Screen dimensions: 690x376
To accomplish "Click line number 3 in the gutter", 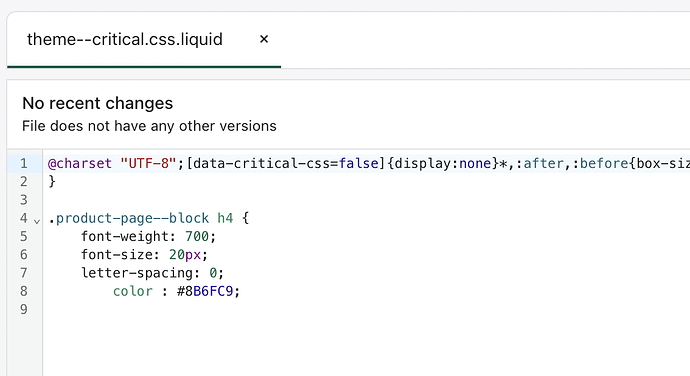I will click(x=24, y=200).
